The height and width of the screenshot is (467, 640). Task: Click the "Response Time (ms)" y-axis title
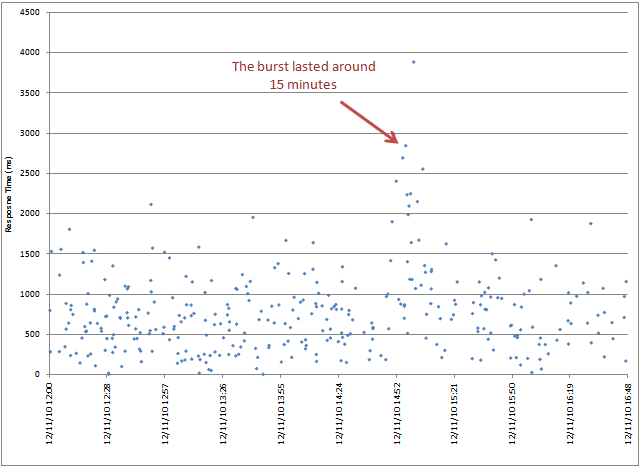coord(9,195)
